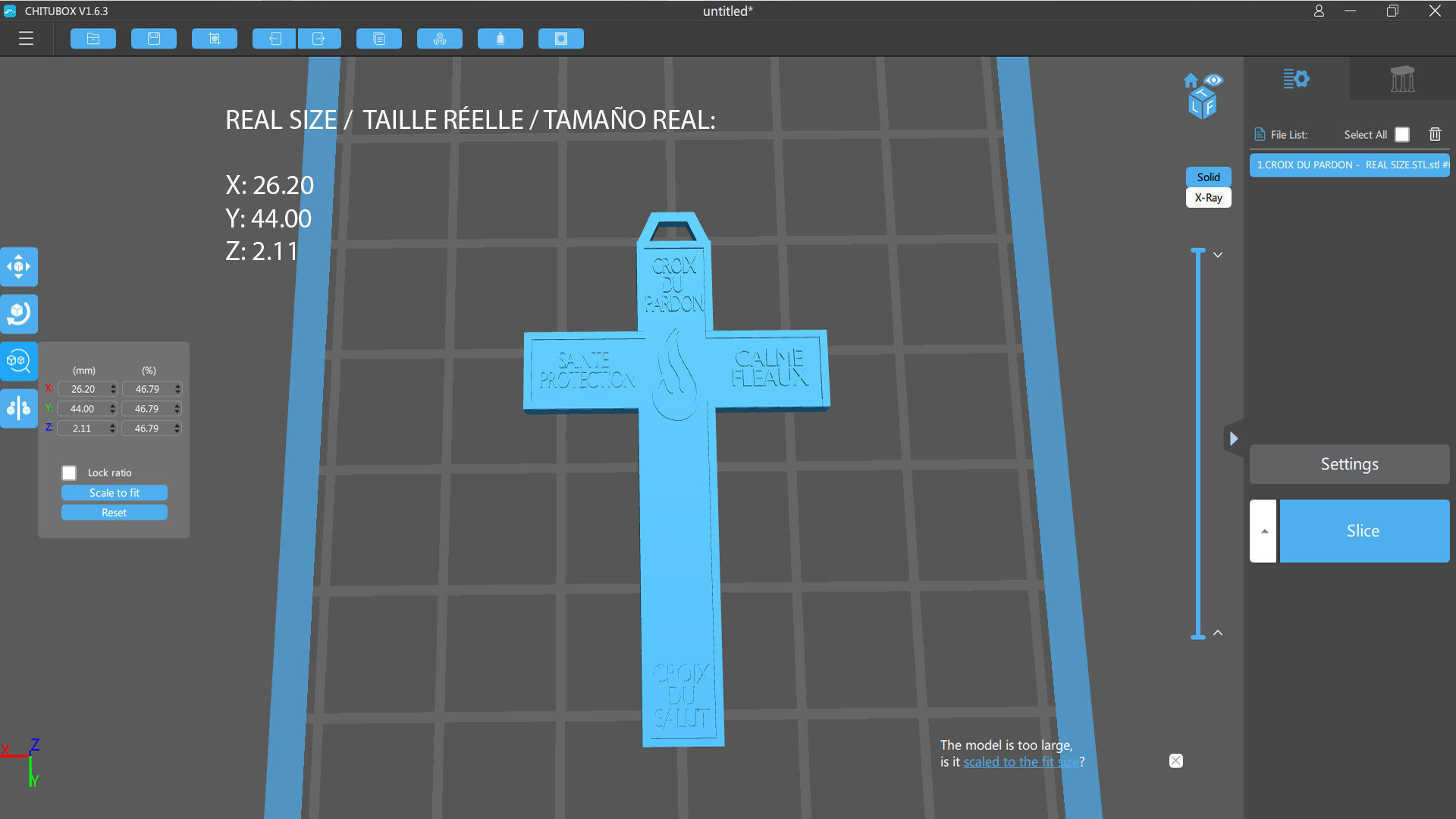This screenshot has width=1456, height=819.
Task: Select the Mirror tool in left sidebar
Action: [x=19, y=408]
